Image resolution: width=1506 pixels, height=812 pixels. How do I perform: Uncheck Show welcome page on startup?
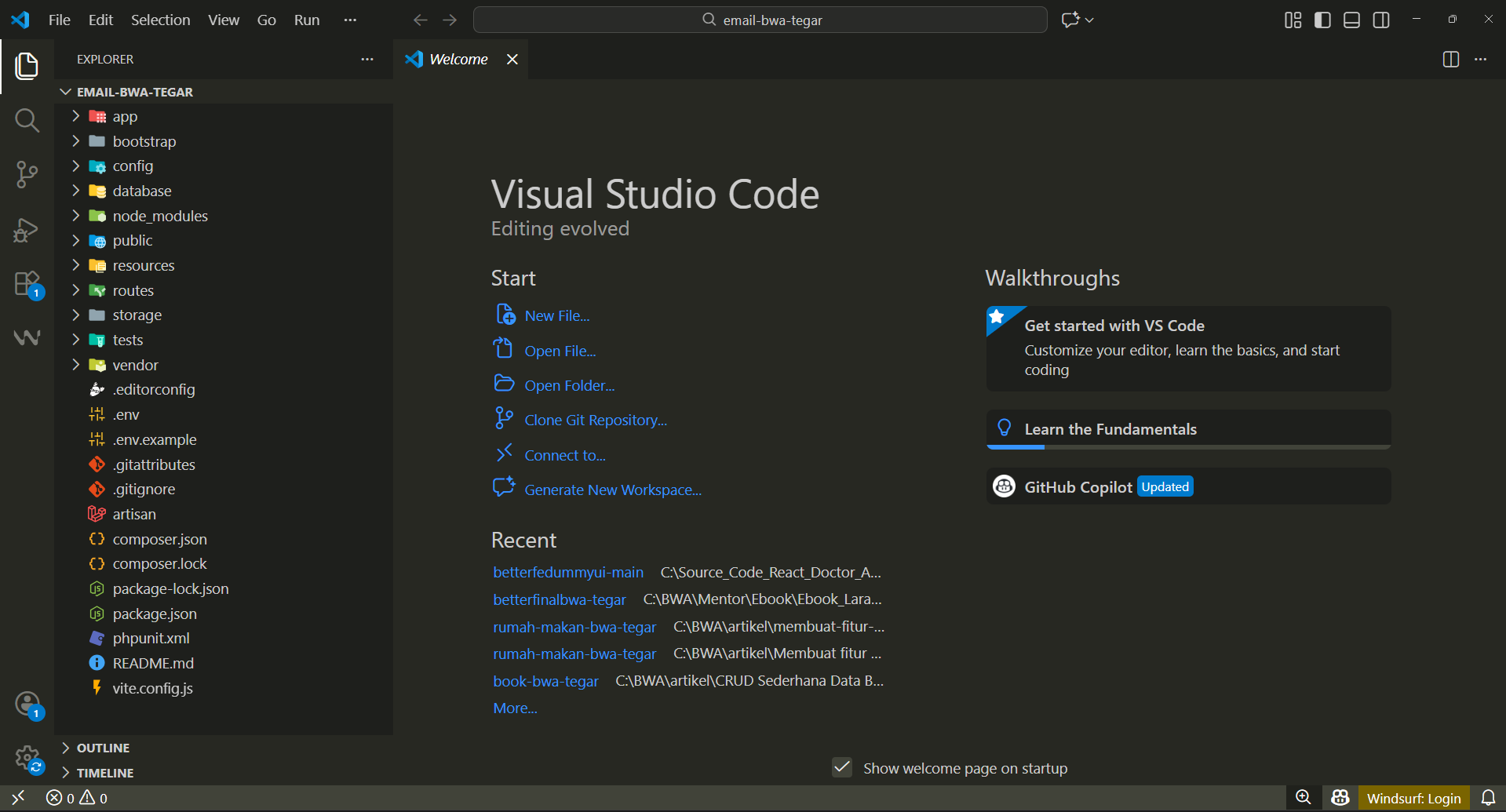[842, 767]
